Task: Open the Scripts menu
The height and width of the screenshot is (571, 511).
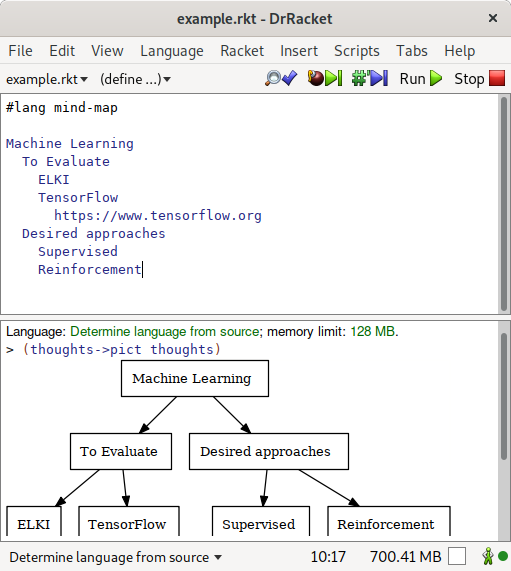Action: (x=357, y=51)
